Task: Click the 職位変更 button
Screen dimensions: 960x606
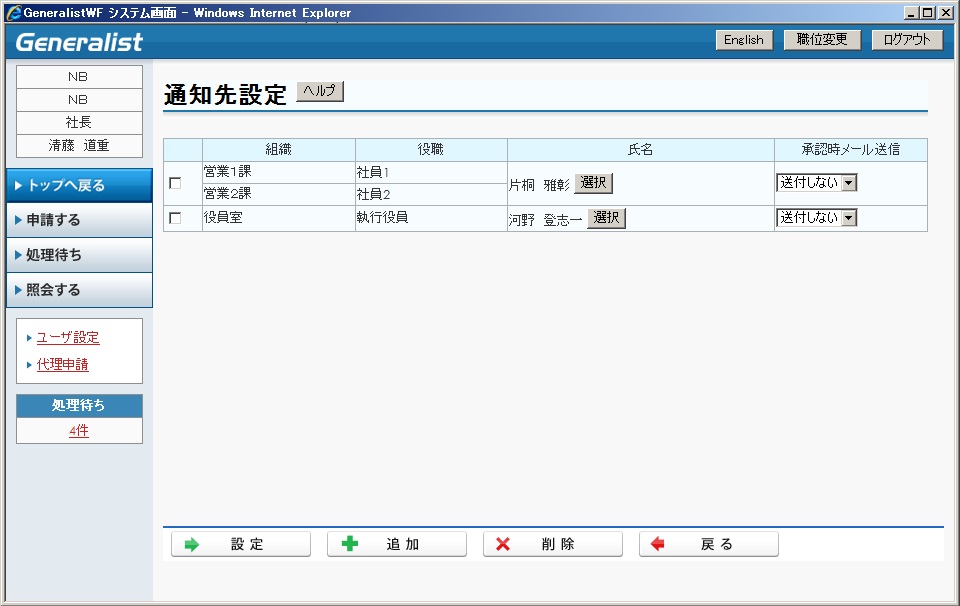Action: (822, 40)
